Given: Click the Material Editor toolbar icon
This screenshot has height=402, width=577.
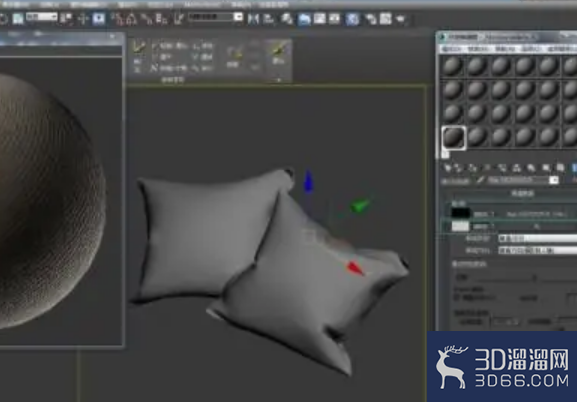Looking at the screenshot, I should [x=352, y=18].
